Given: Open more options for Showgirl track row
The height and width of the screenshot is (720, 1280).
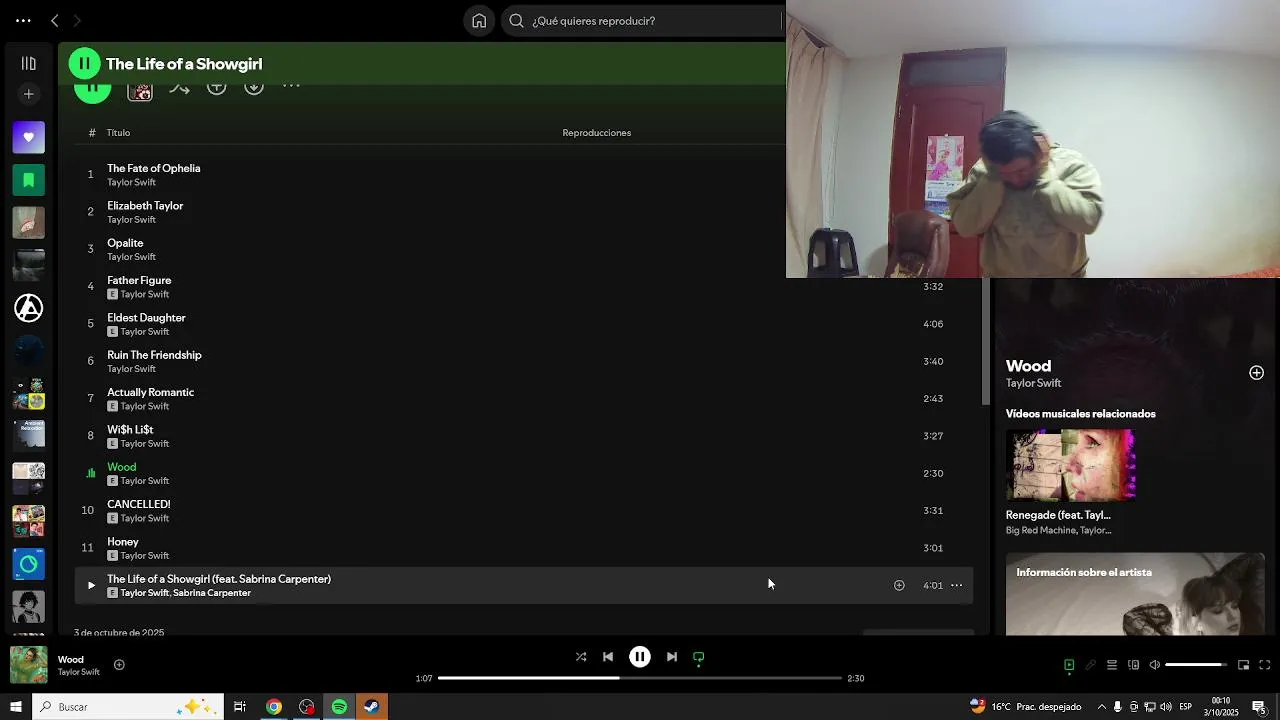Looking at the screenshot, I should tap(956, 585).
